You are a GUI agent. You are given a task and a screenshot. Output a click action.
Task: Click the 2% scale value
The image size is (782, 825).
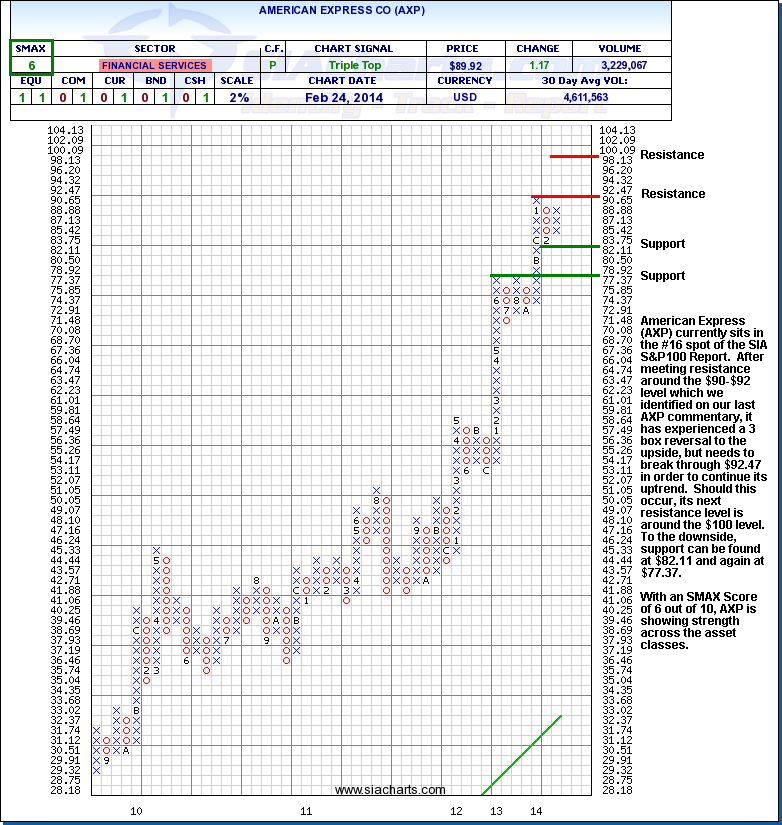tap(237, 97)
